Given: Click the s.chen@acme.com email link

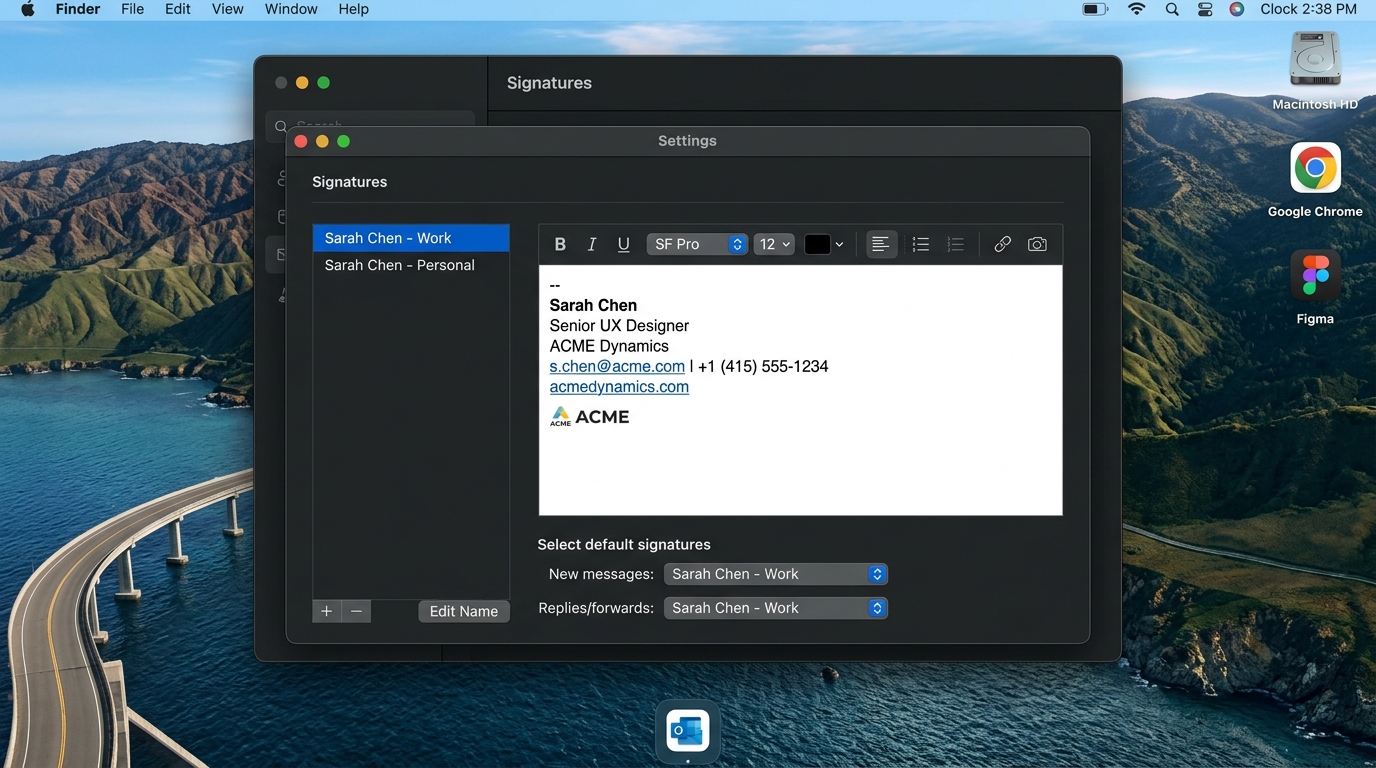Looking at the screenshot, I should 617,366.
